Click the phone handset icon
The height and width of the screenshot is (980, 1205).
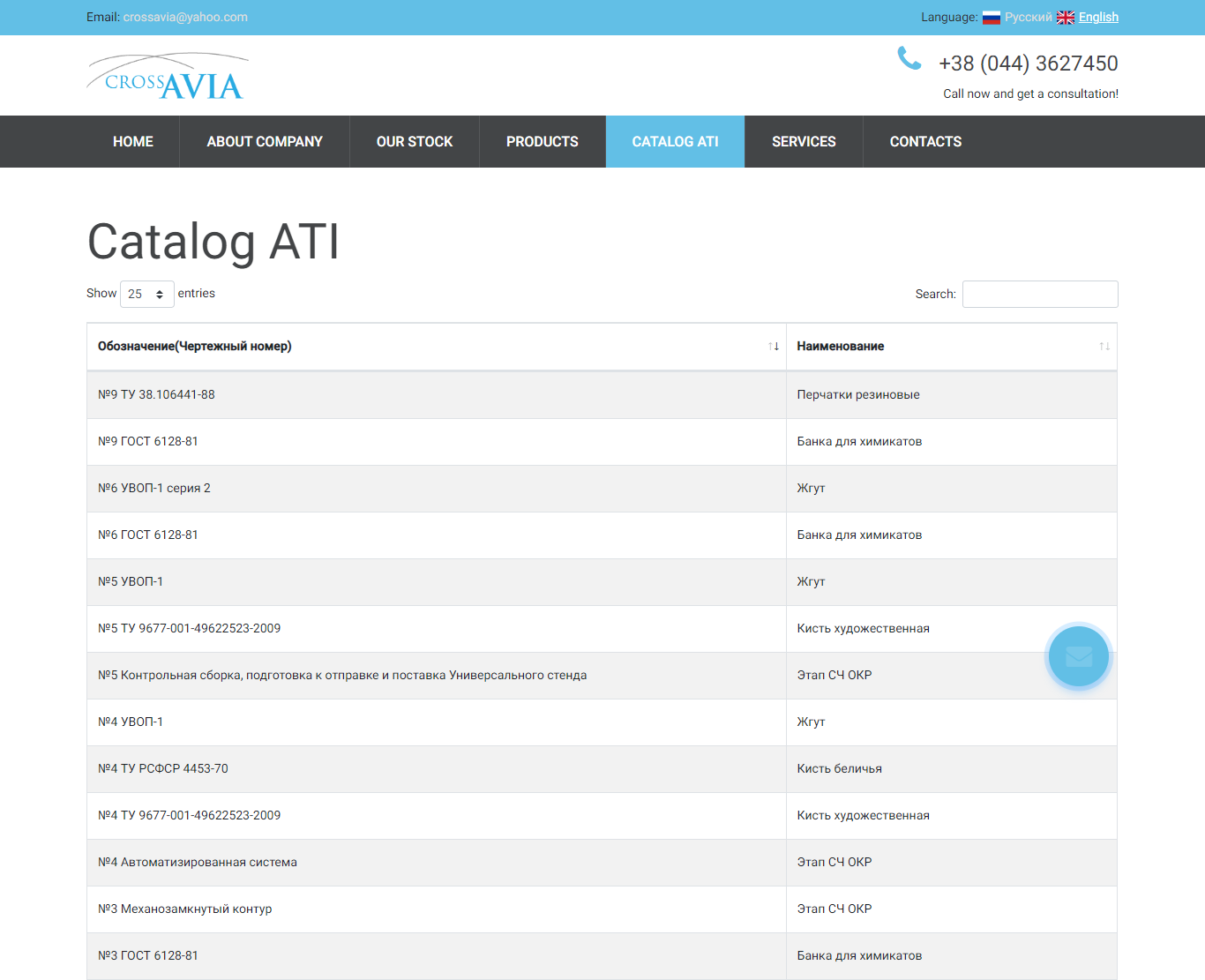pyautogui.click(x=909, y=58)
